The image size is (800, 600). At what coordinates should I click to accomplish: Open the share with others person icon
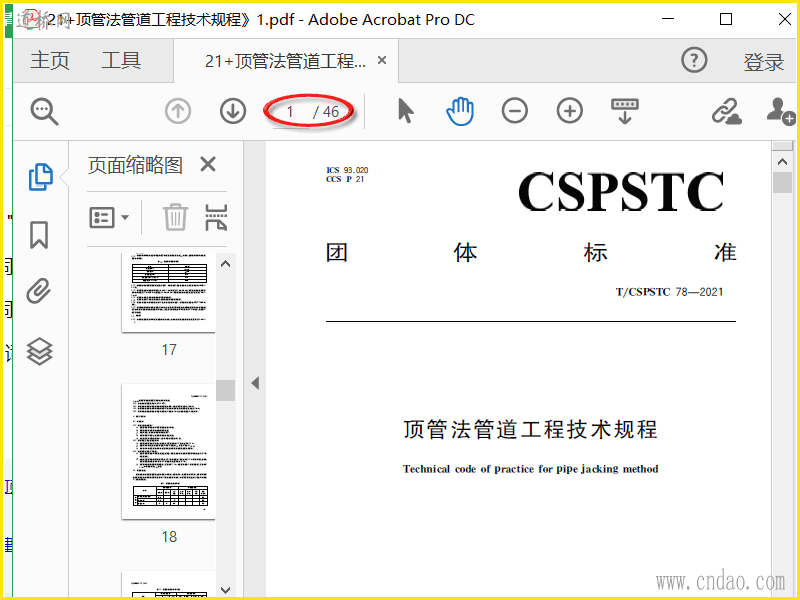click(x=780, y=111)
